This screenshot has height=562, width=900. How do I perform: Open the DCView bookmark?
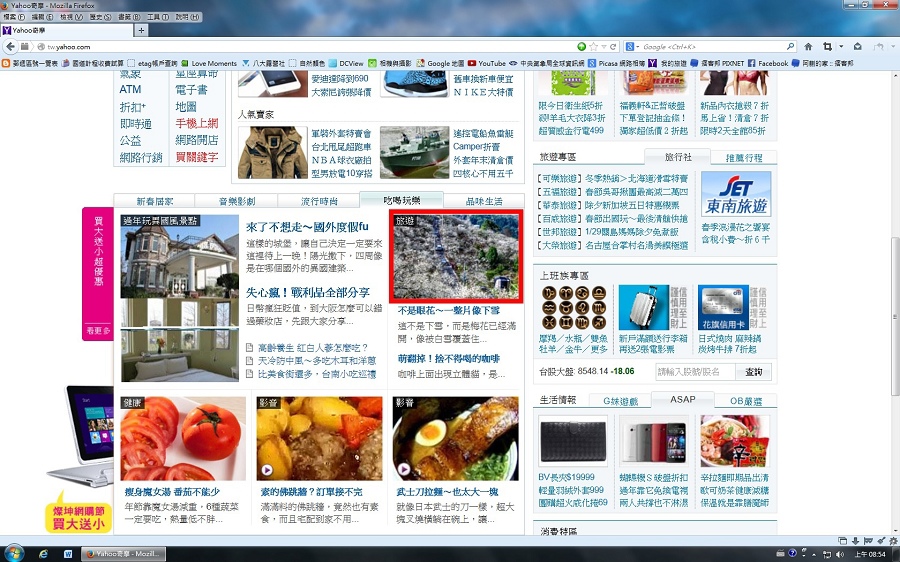pyautogui.click(x=346, y=63)
